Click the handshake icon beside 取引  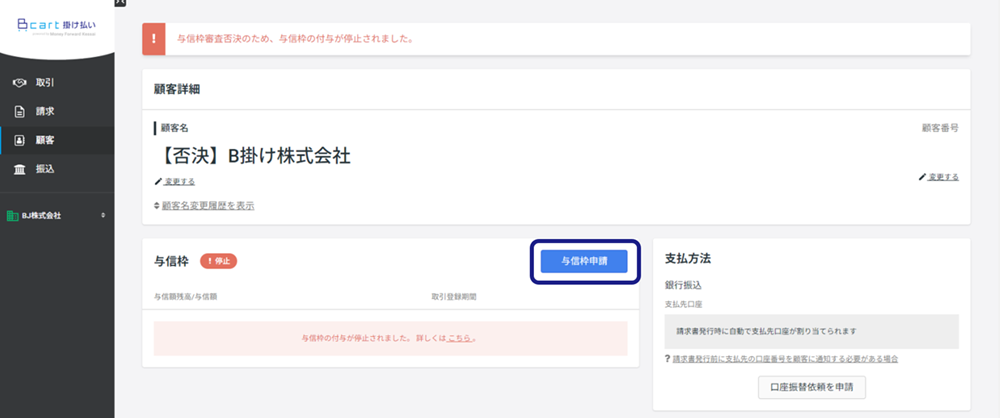click(19, 82)
